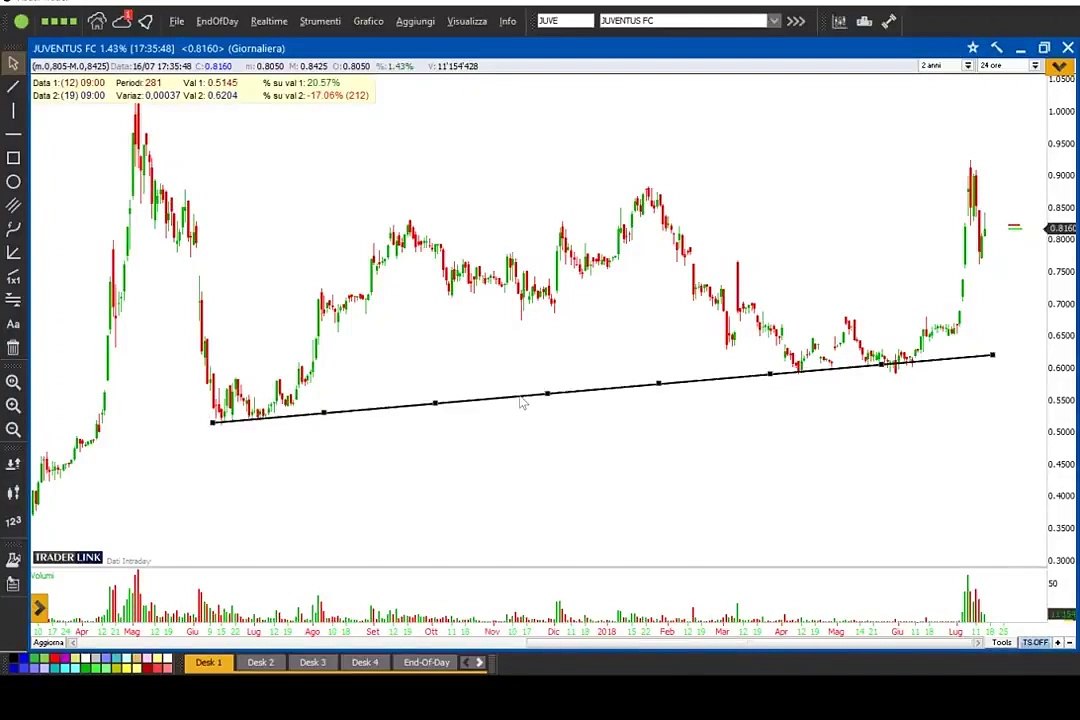The height and width of the screenshot is (720, 1080).
Task: Pick the red color swatch in top row
Action: pyautogui.click(x=54, y=659)
